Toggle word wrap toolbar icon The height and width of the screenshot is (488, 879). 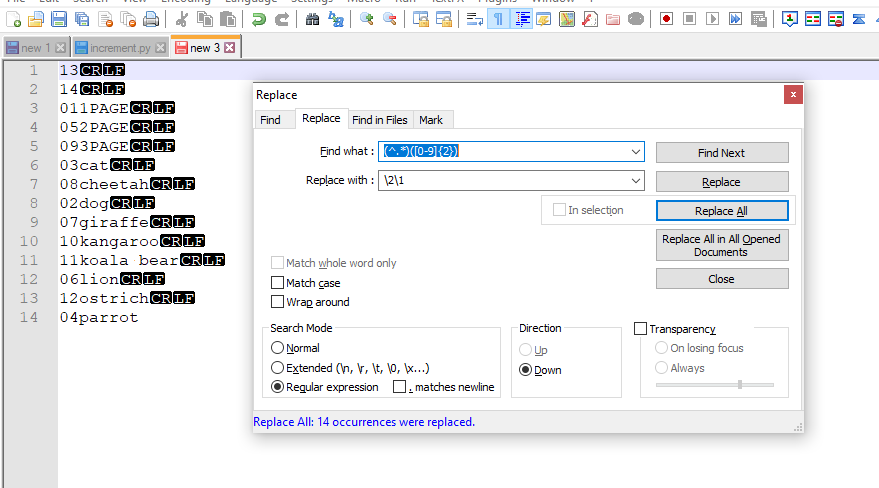[474, 20]
